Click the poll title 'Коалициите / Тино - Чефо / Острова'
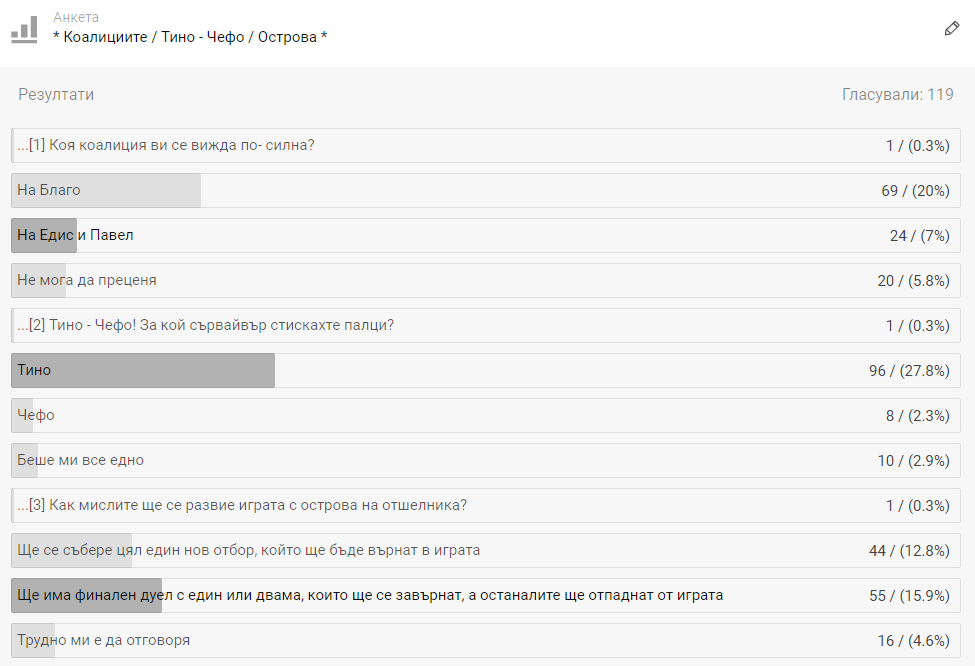Image resolution: width=975 pixels, height=666 pixels. 190,37
